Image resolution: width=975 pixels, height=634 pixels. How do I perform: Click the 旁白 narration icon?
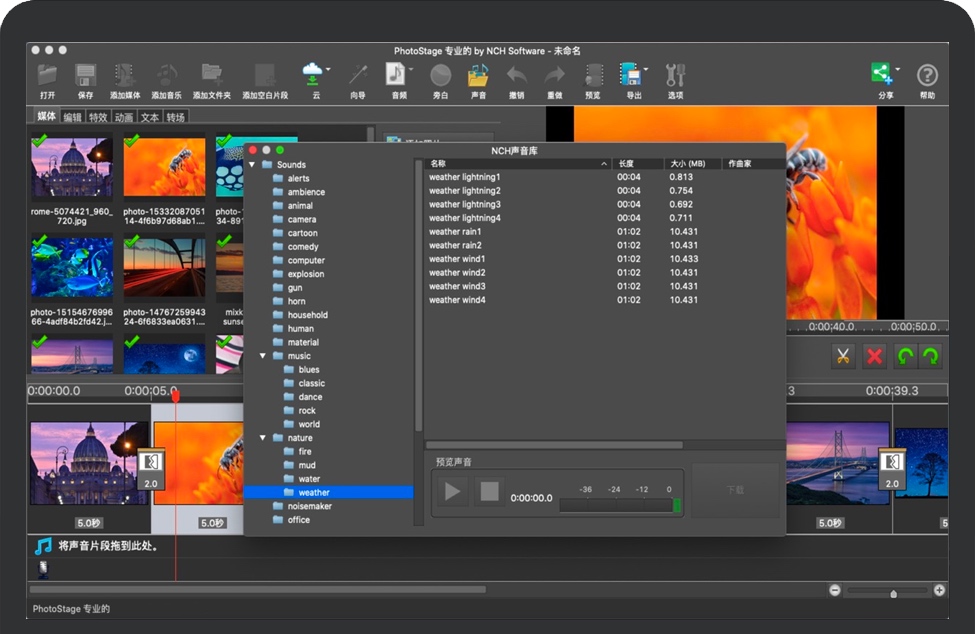pos(440,76)
